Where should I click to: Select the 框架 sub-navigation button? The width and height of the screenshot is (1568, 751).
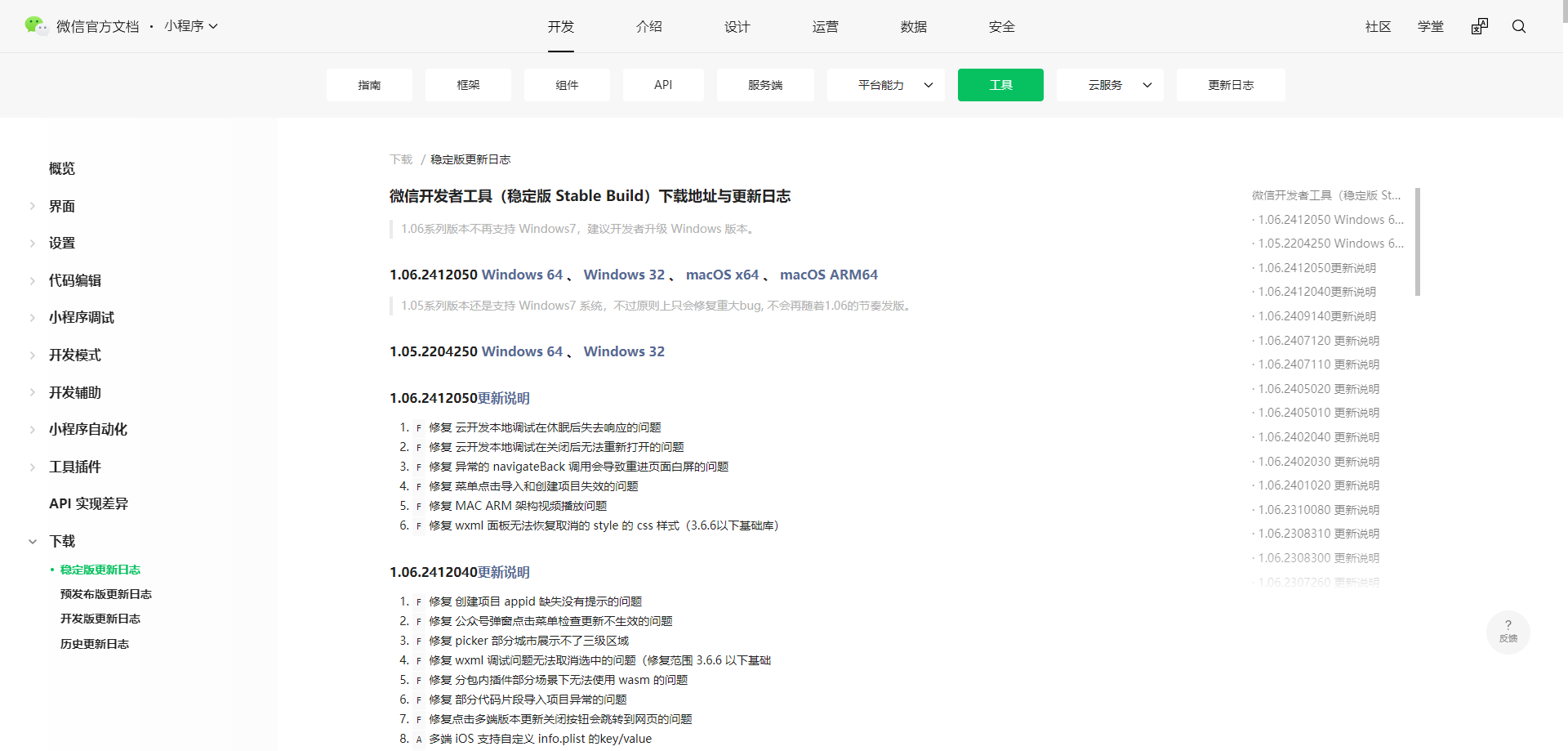click(x=468, y=85)
